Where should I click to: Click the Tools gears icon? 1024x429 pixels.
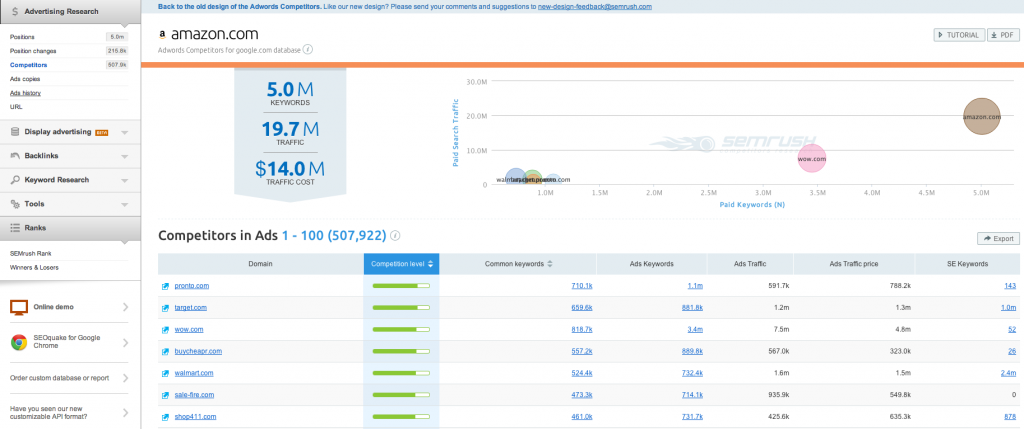15,204
